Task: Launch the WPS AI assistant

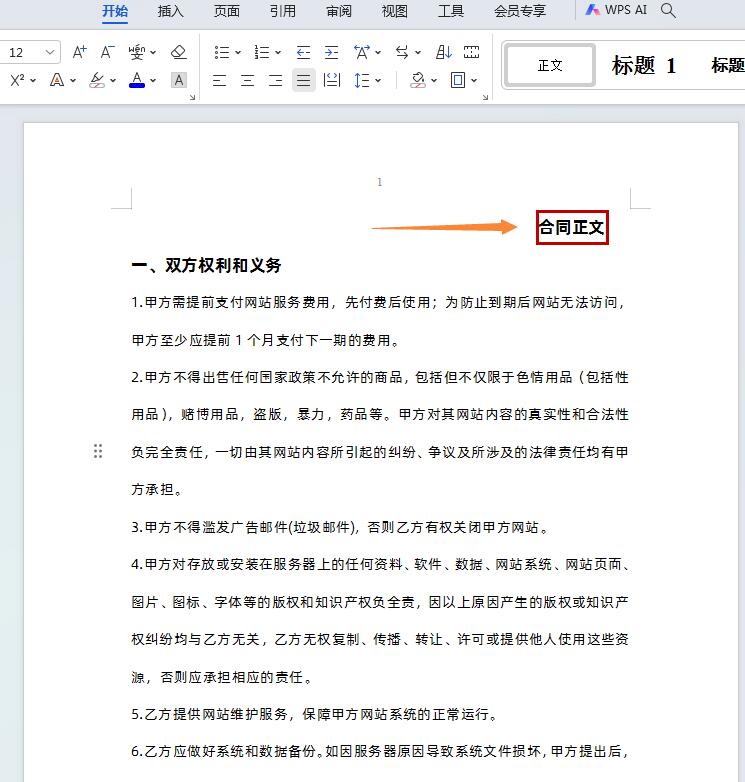Action: (616, 10)
